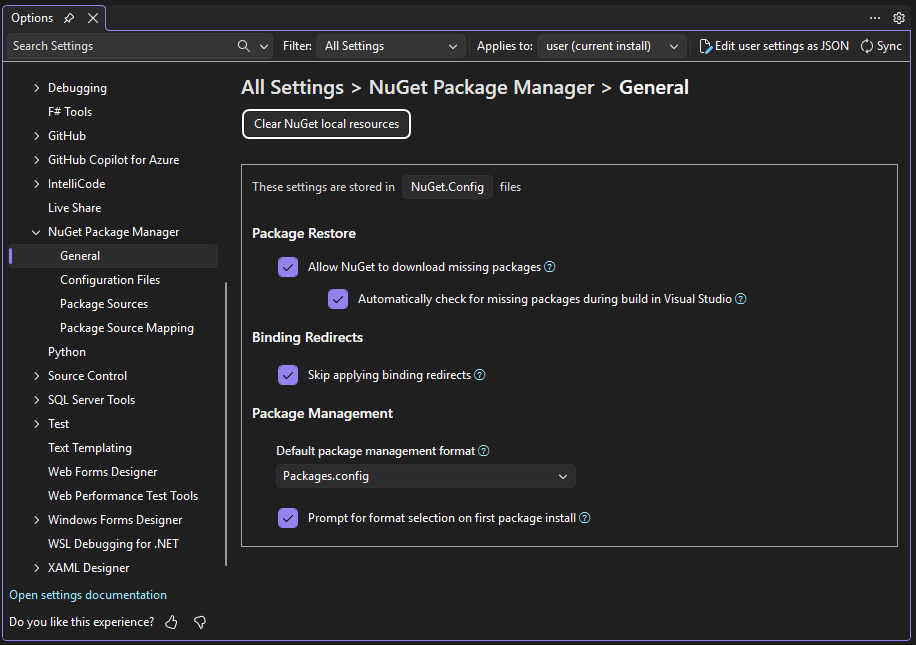Open settings documentation link
The width and height of the screenshot is (916, 645).
click(87, 594)
